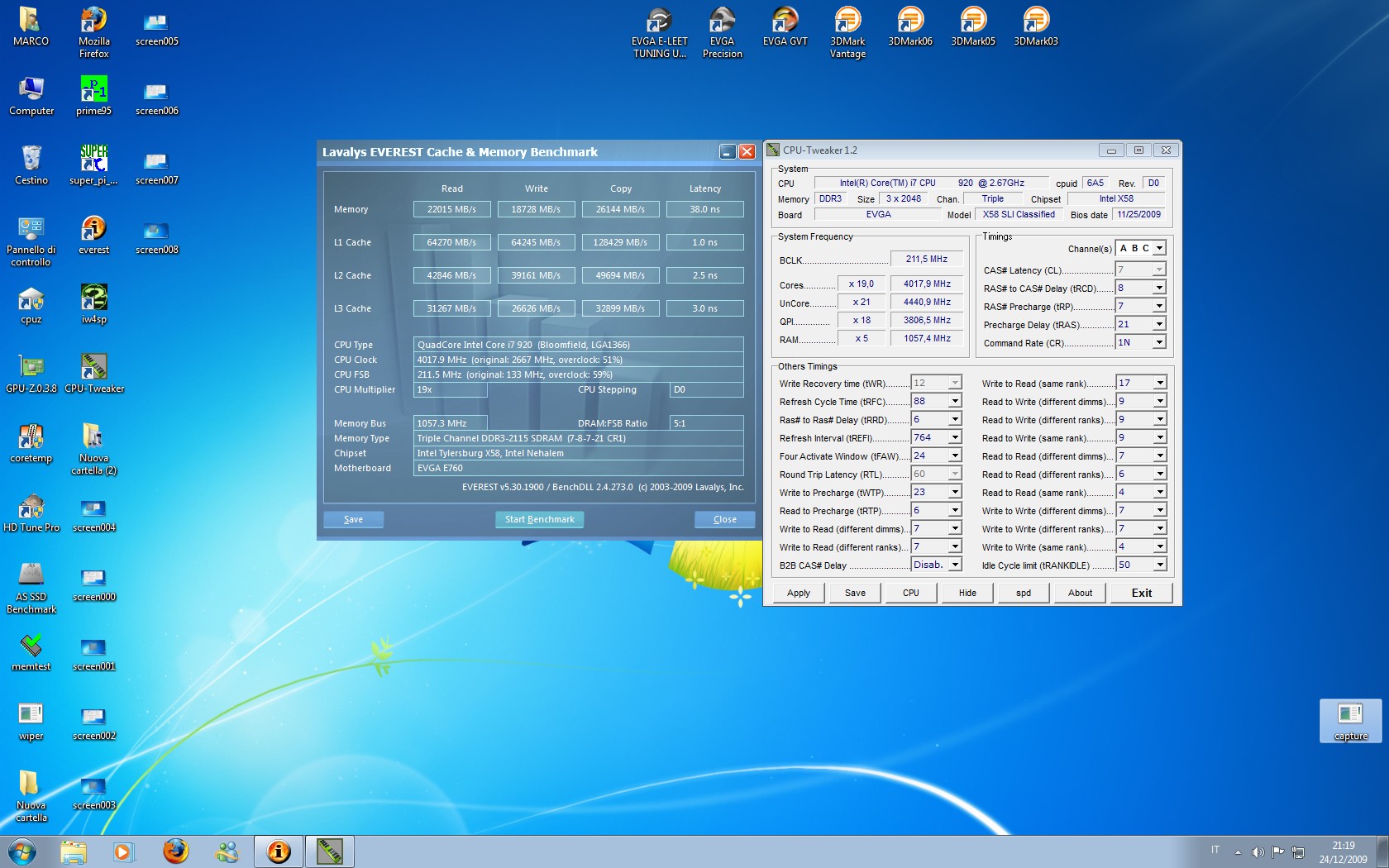Click the Hide button in CPU-Tweaker
The height and width of the screenshot is (868, 1389).
(967, 593)
